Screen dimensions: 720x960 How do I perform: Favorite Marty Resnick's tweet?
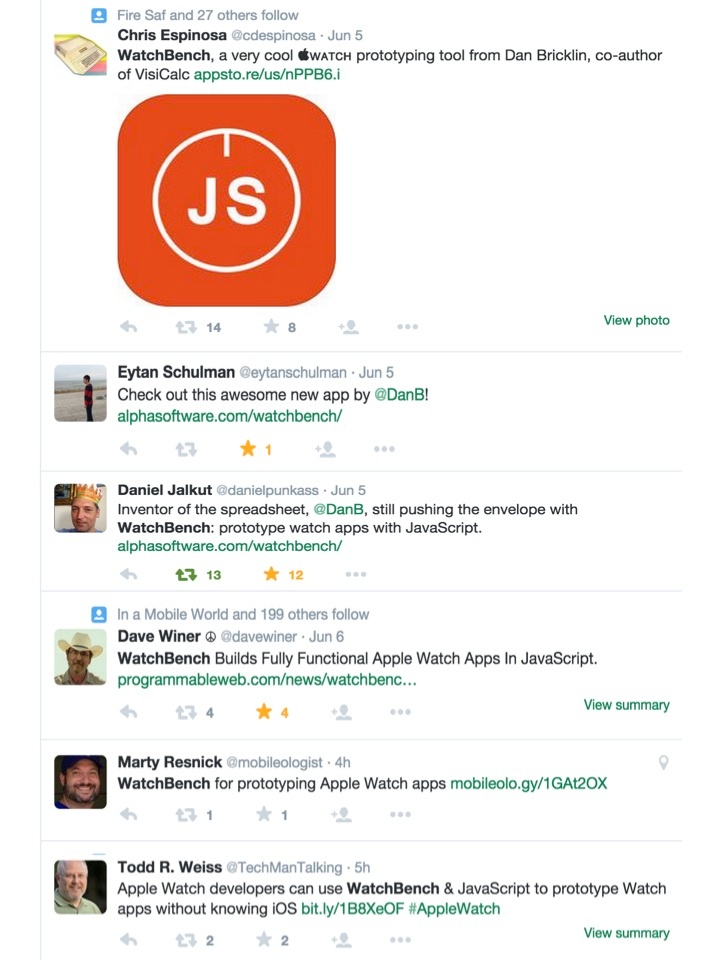click(264, 814)
